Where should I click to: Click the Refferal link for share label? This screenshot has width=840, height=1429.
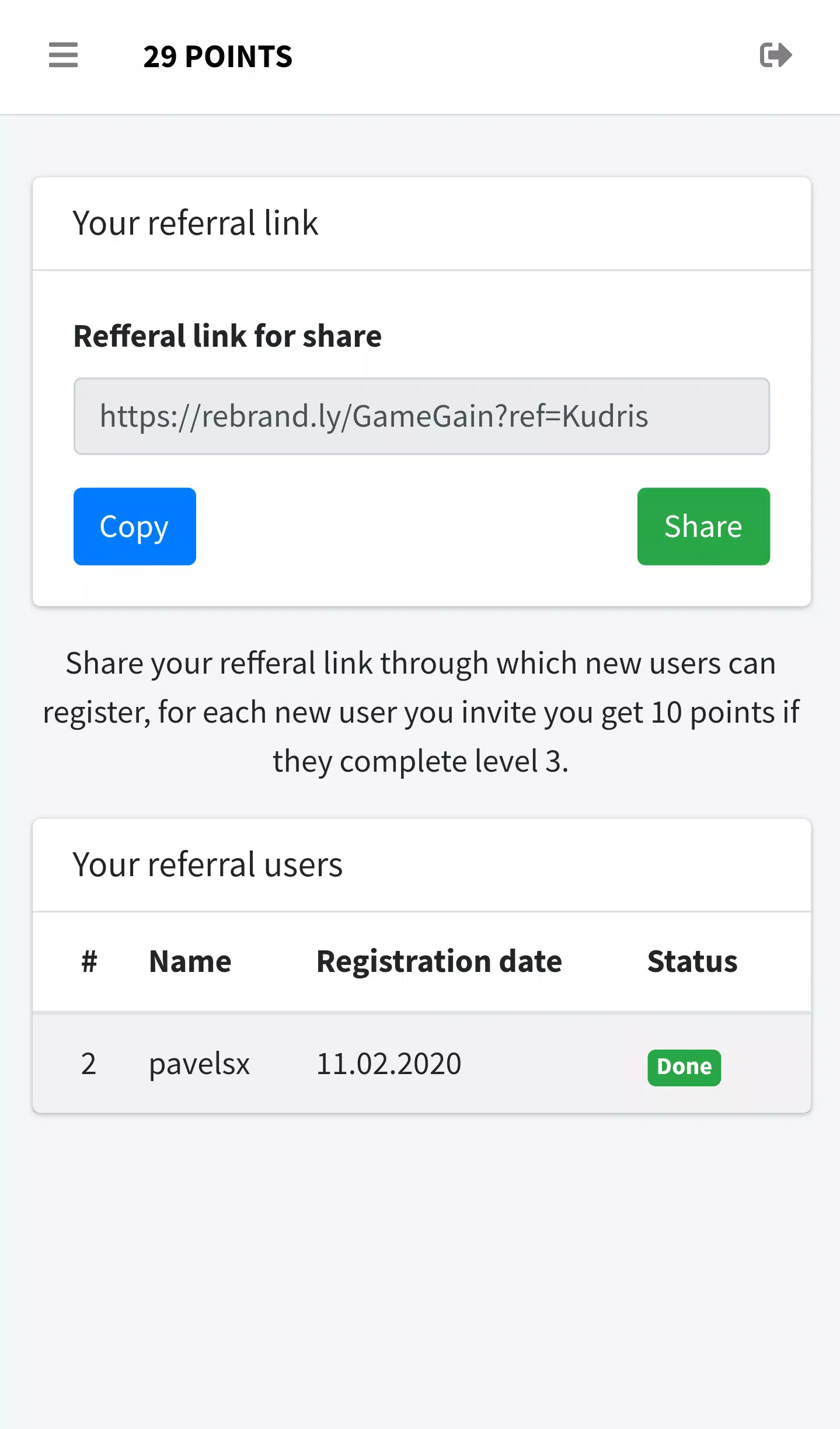click(x=228, y=336)
